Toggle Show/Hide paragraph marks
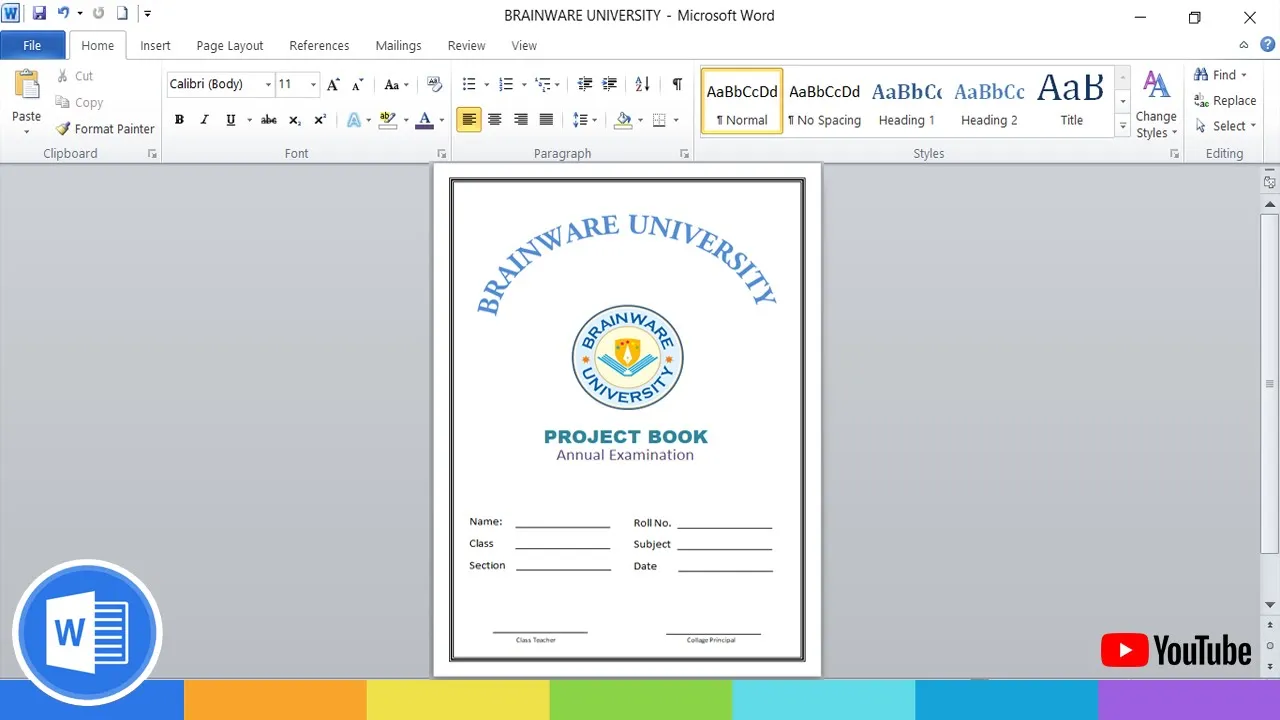 677,85
